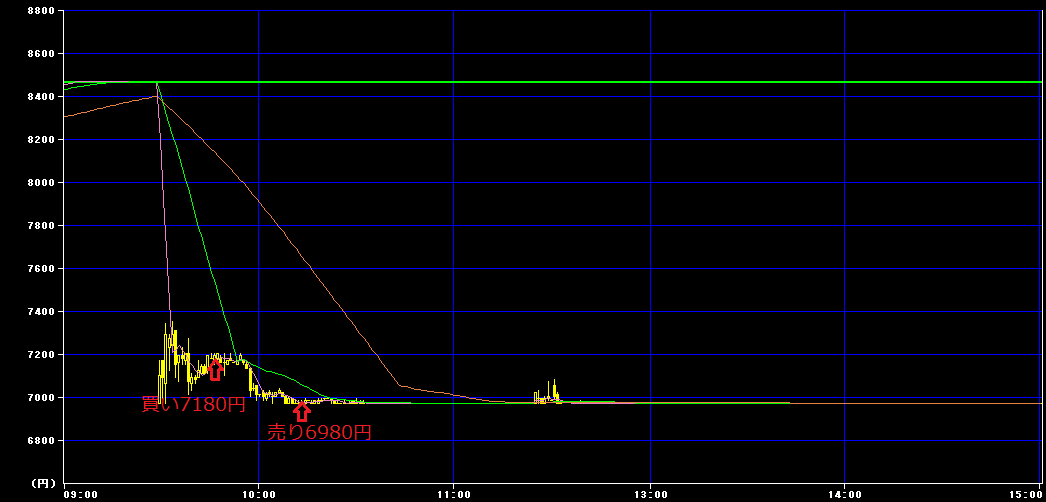Click the 10:00 time axis label

(x=259, y=495)
